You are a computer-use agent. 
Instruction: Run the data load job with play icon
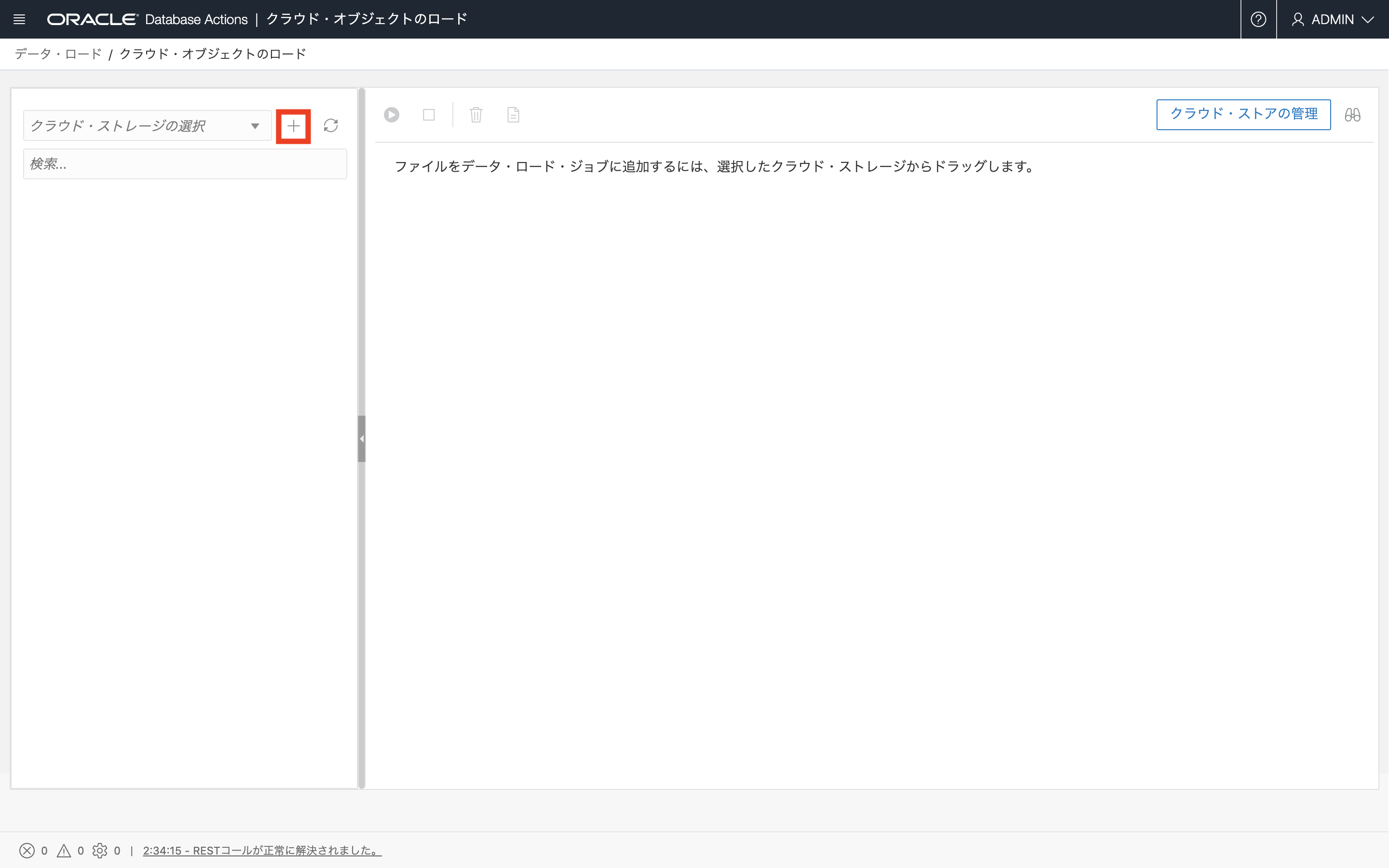coord(392,115)
